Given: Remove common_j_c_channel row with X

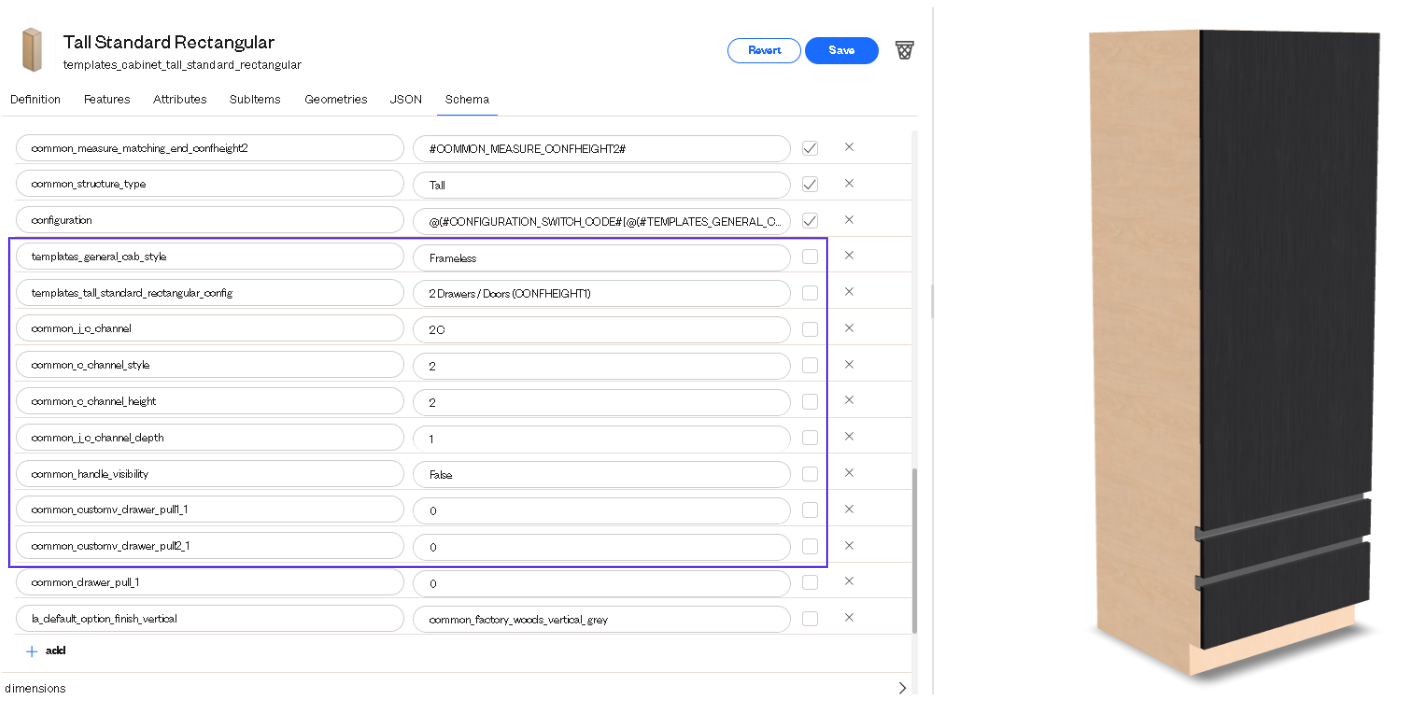Looking at the screenshot, I should click(x=849, y=328).
